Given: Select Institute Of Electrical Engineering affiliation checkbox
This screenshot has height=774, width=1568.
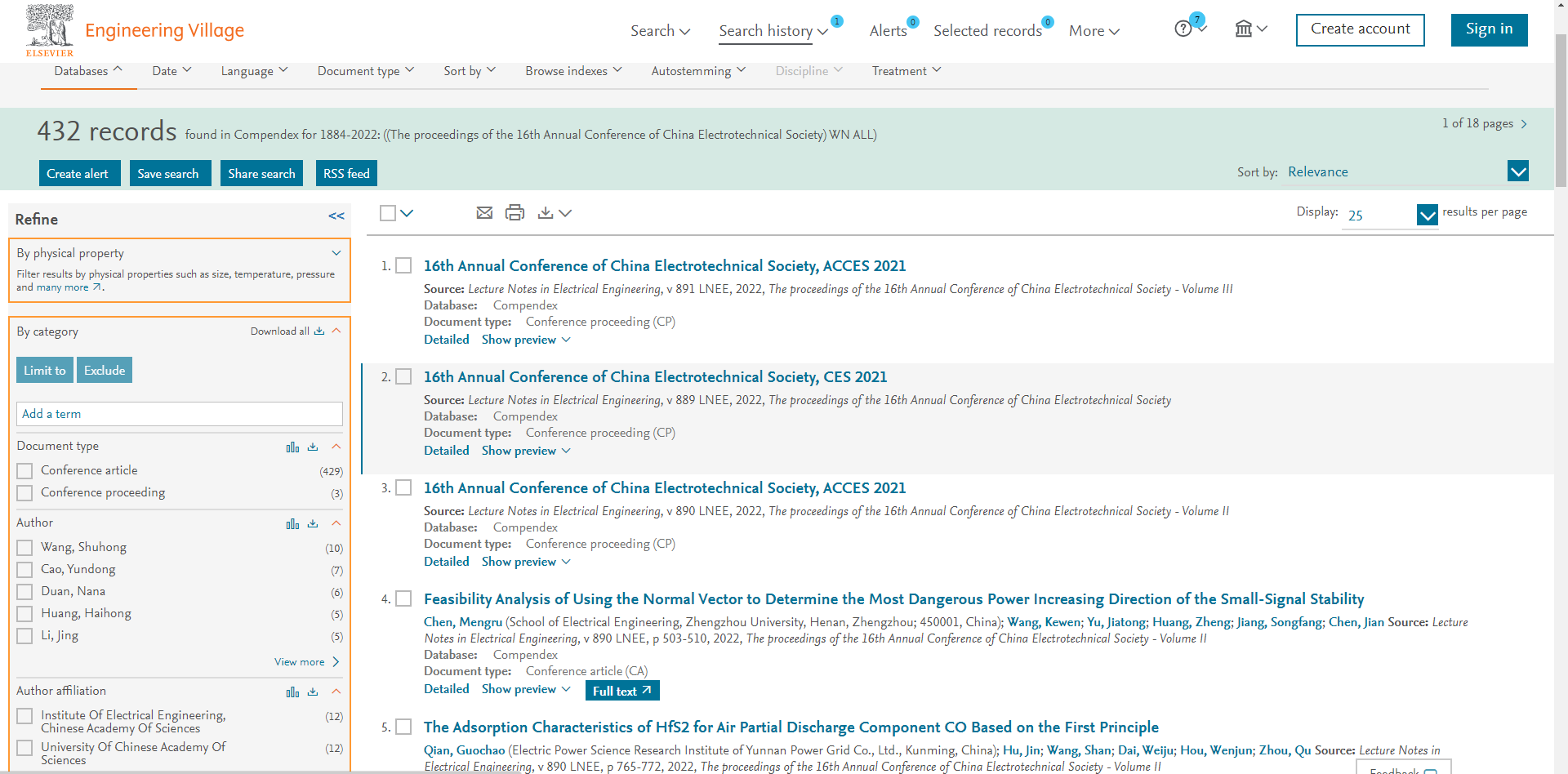Looking at the screenshot, I should pos(24,716).
